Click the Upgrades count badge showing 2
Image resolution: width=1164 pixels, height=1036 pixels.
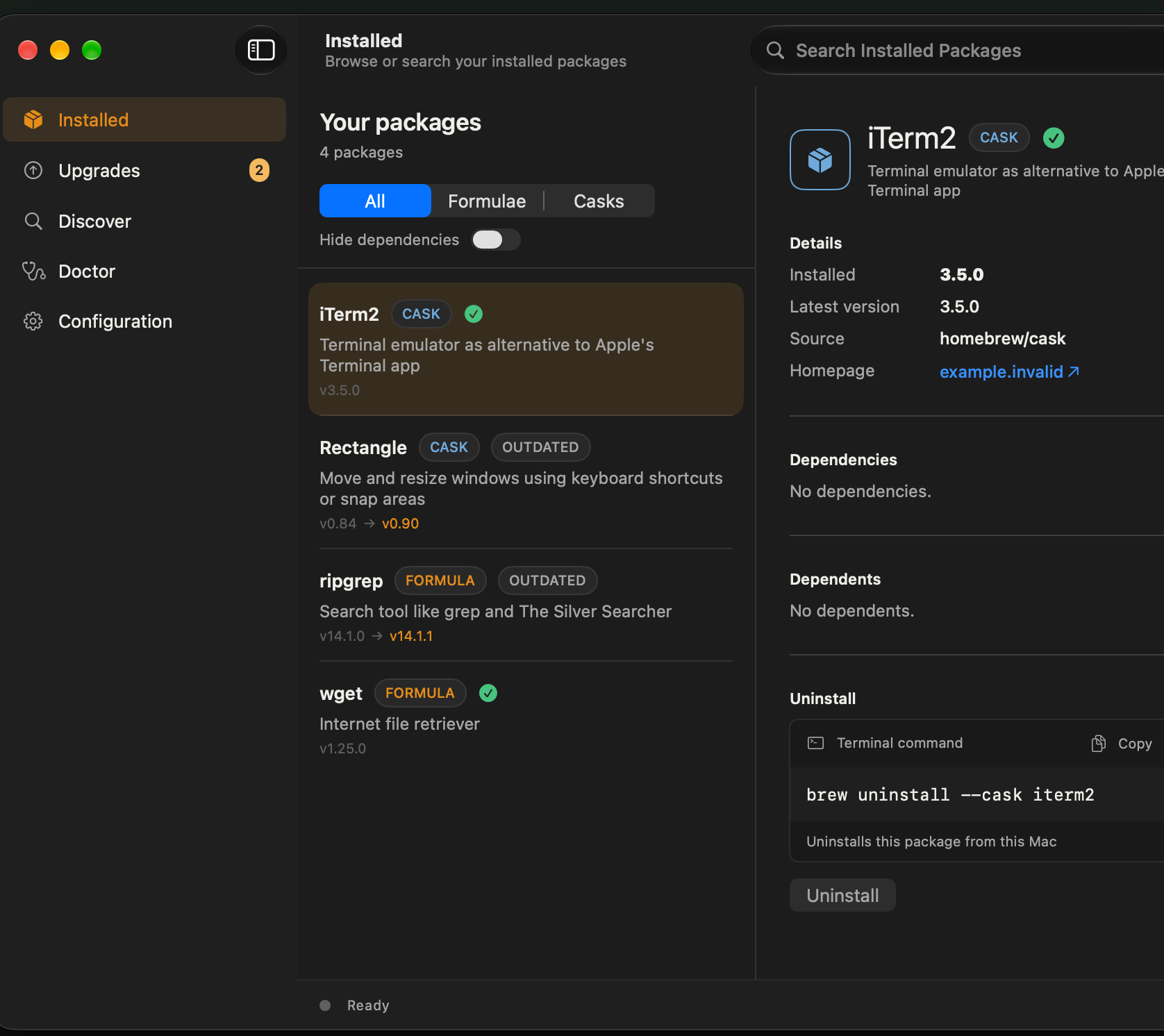(259, 170)
